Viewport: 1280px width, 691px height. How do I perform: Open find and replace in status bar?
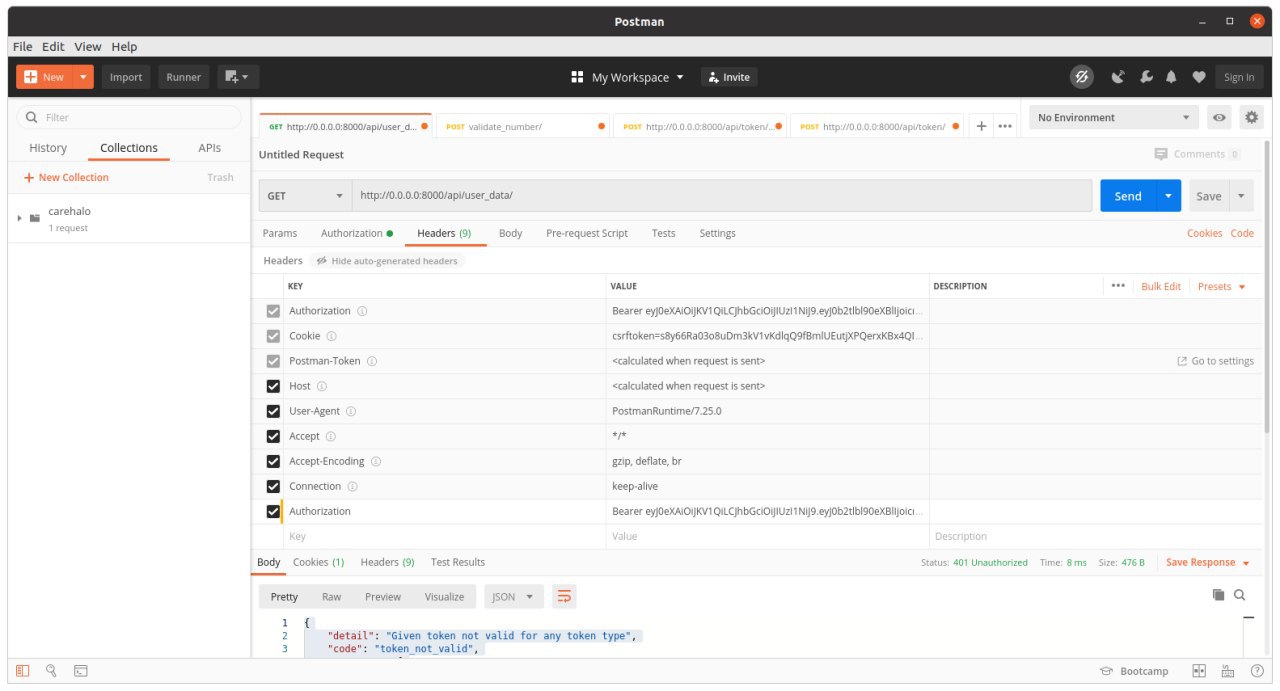51,671
